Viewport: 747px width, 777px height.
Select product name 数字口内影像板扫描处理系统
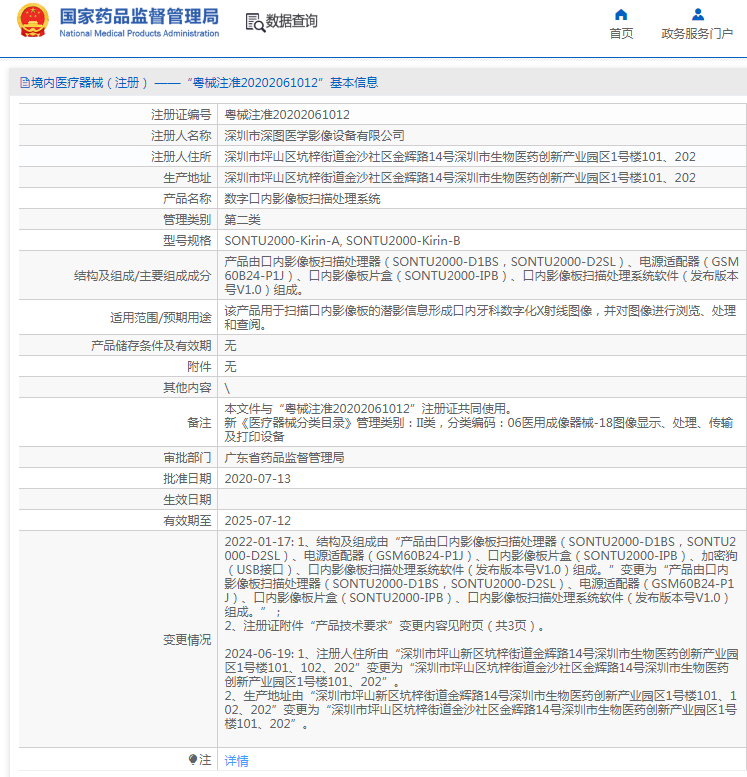(x=302, y=199)
